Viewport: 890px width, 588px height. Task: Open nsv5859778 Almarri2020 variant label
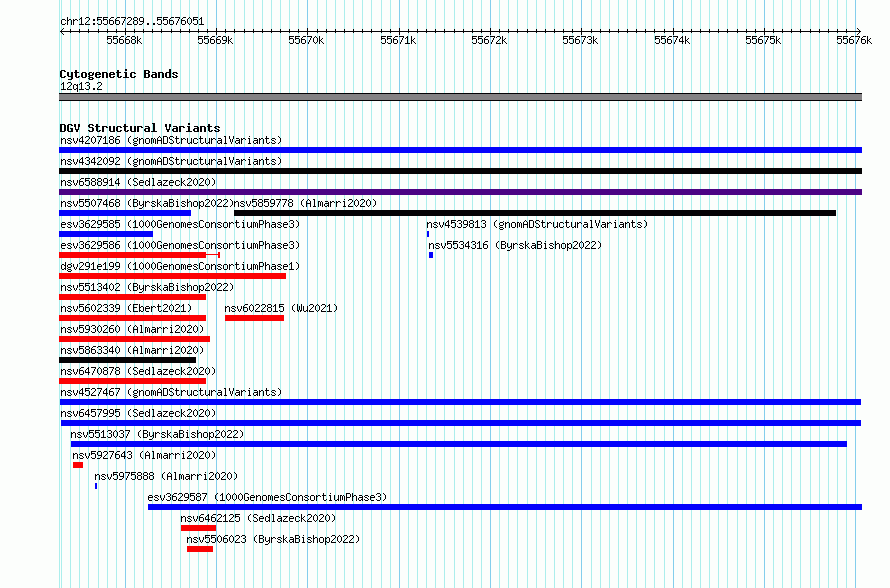[305, 203]
